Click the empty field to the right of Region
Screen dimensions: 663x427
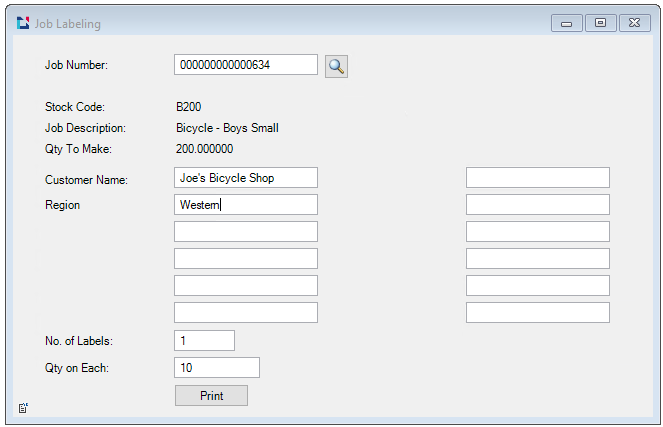click(538, 205)
